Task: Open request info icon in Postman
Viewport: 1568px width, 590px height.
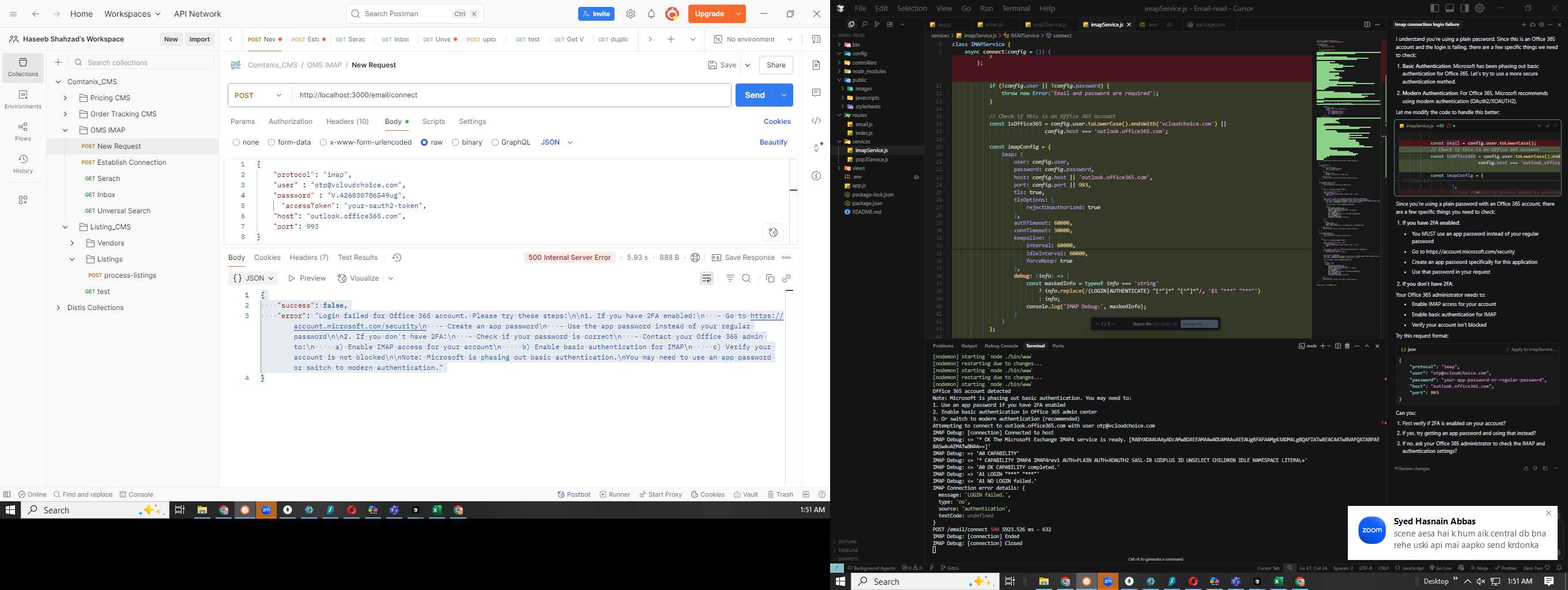Action: (x=816, y=176)
